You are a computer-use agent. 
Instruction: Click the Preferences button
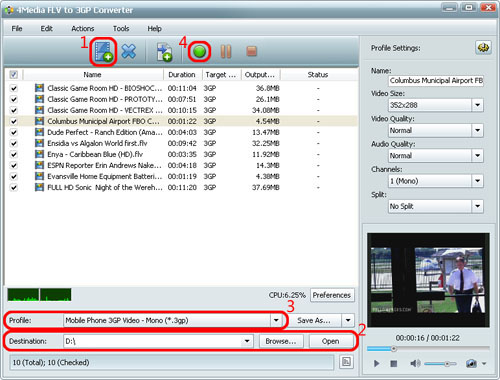pyautogui.click(x=332, y=295)
